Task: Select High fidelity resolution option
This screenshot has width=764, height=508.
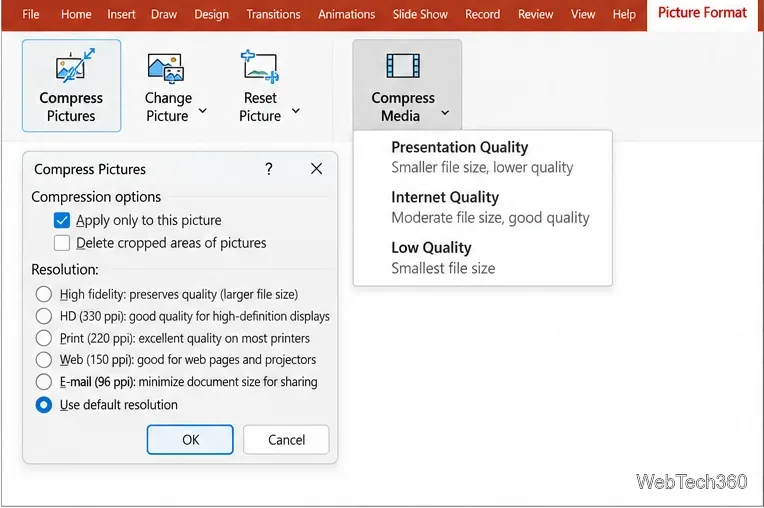Action: point(43,294)
